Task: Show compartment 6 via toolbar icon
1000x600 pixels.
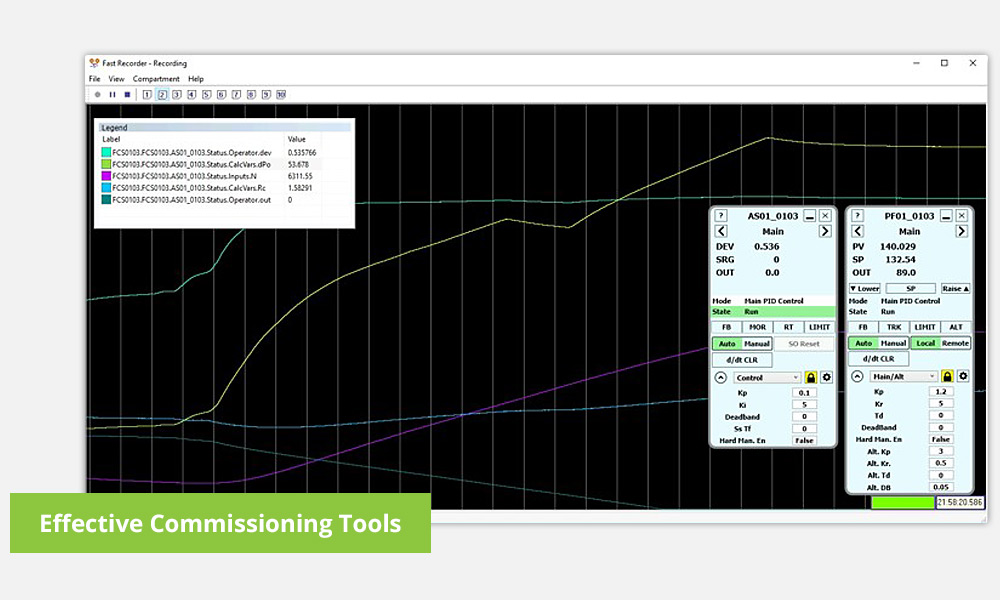Action: (x=221, y=94)
